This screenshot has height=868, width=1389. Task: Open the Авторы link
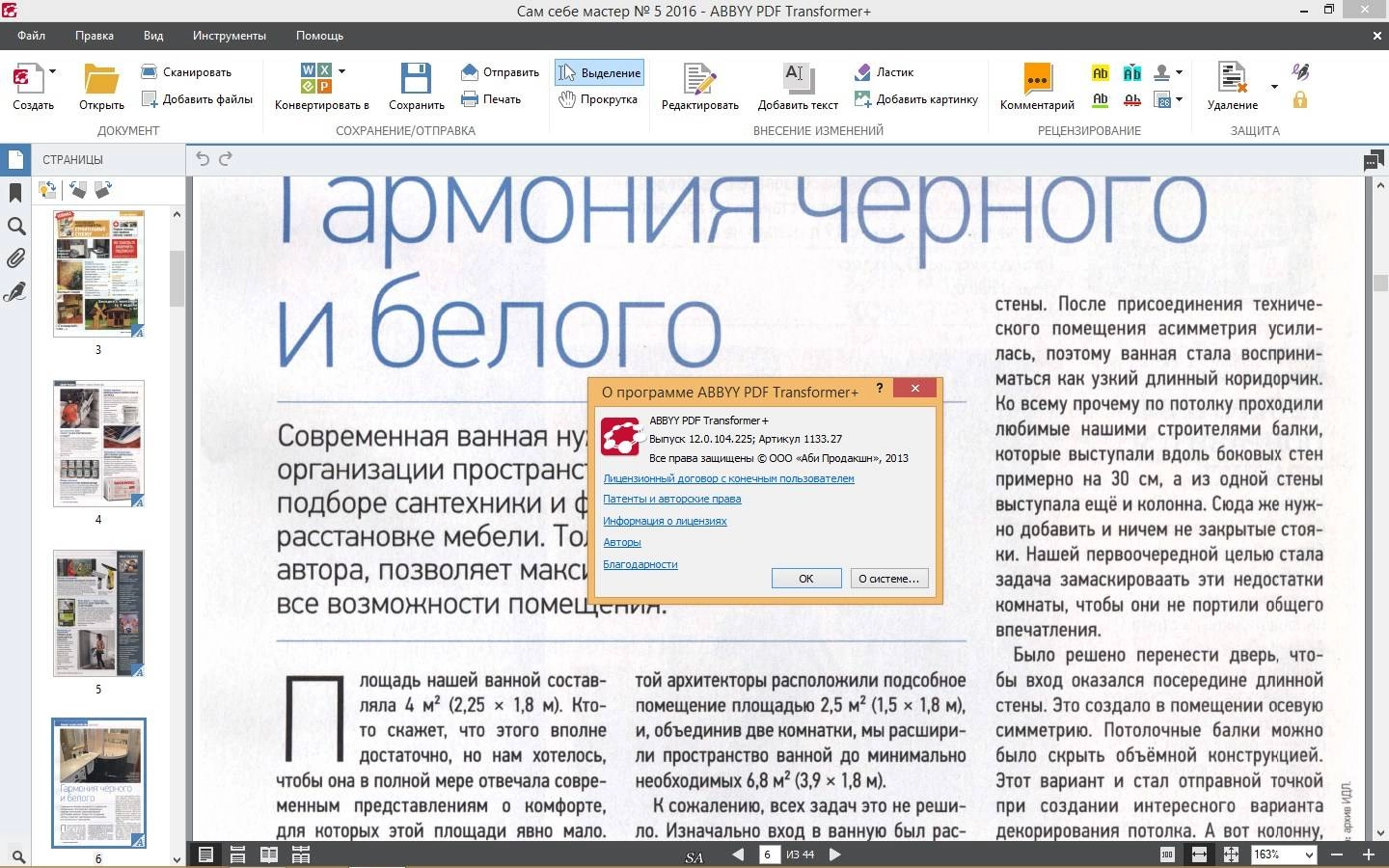pos(622,542)
